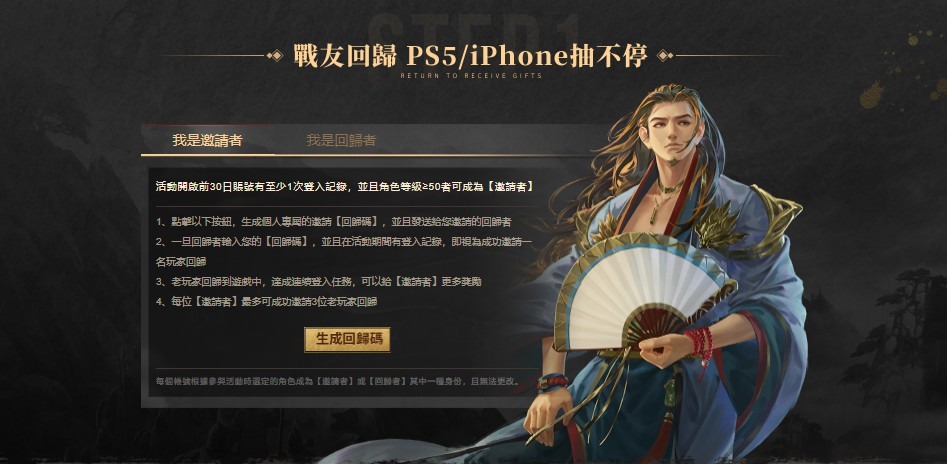Click the golden ornament in the top-right corner

(x=872, y=97)
